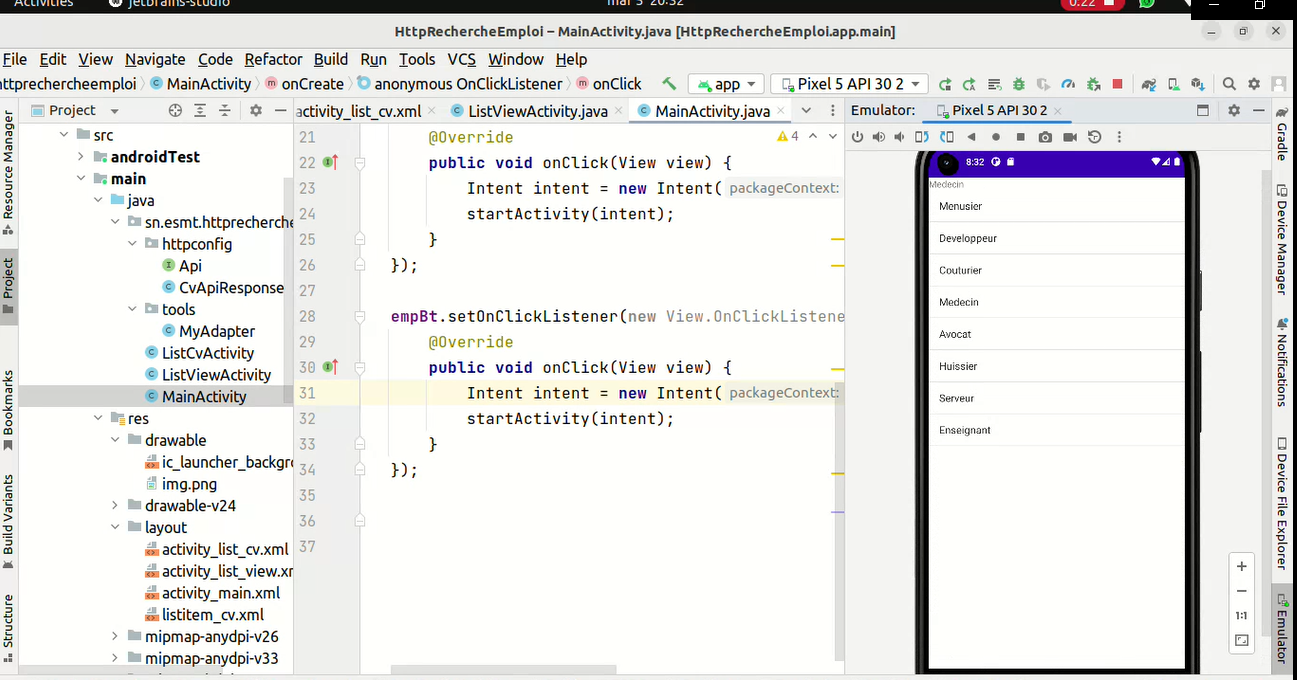Click the green Debug app bug icon
The width and height of the screenshot is (1297, 680).
1019,84
